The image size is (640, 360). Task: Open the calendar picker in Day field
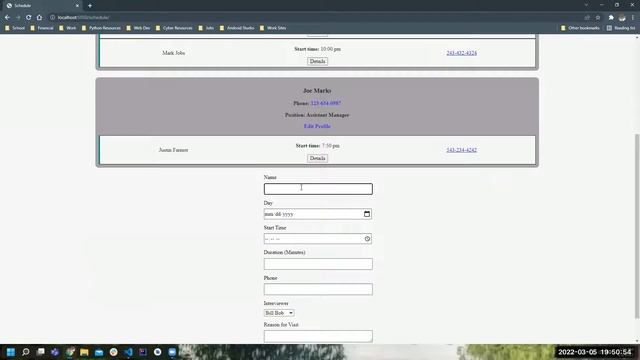click(x=367, y=214)
